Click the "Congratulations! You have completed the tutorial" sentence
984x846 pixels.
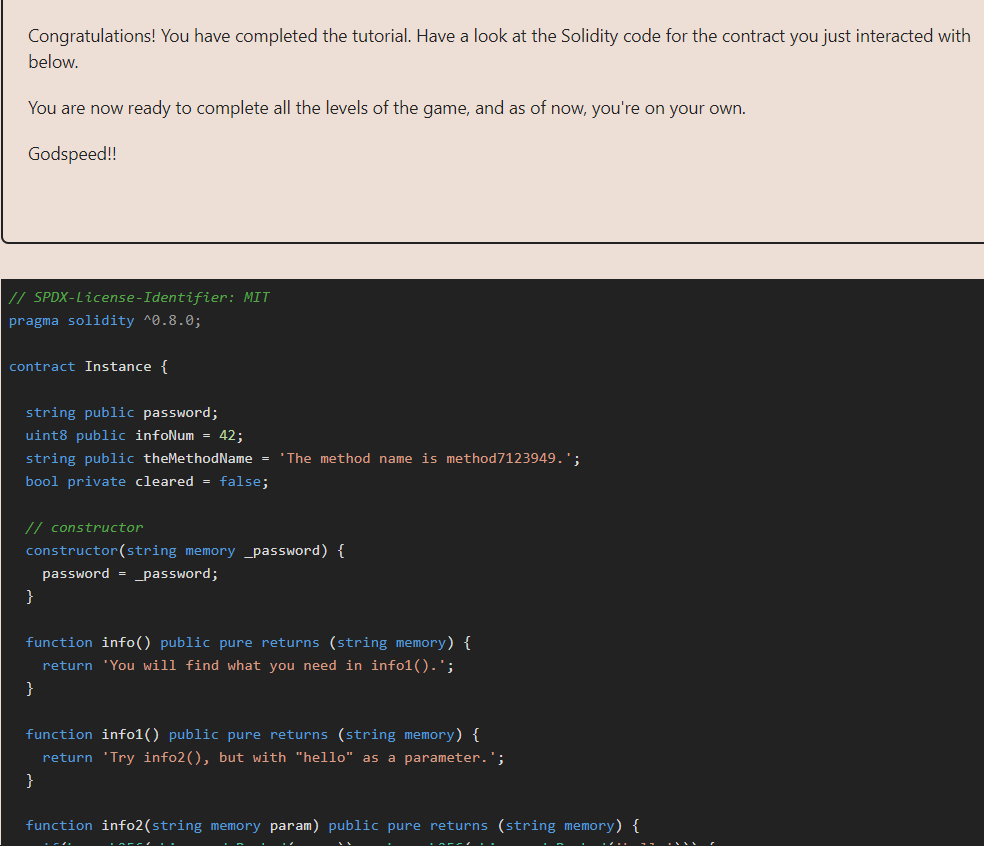pos(220,36)
